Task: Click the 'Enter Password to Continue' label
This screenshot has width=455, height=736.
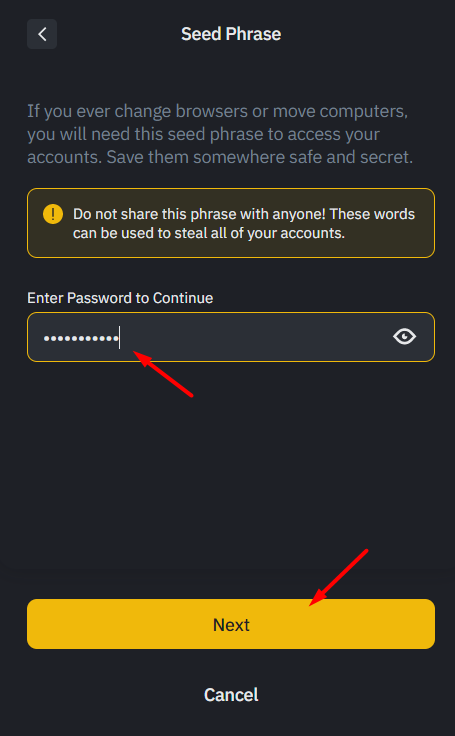Action: coord(120,298)
